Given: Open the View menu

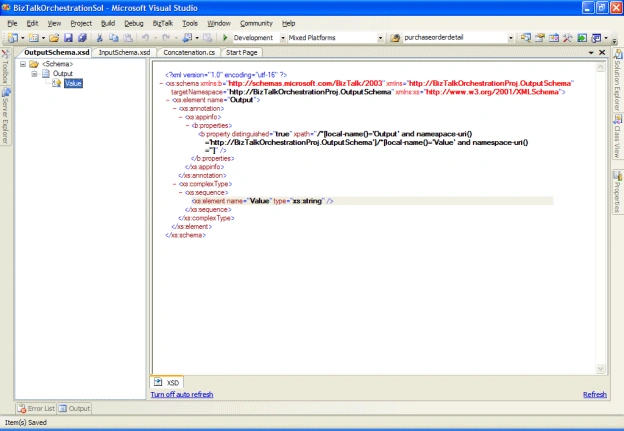Looking at the screenshot, I should click(x=54, y=23).
